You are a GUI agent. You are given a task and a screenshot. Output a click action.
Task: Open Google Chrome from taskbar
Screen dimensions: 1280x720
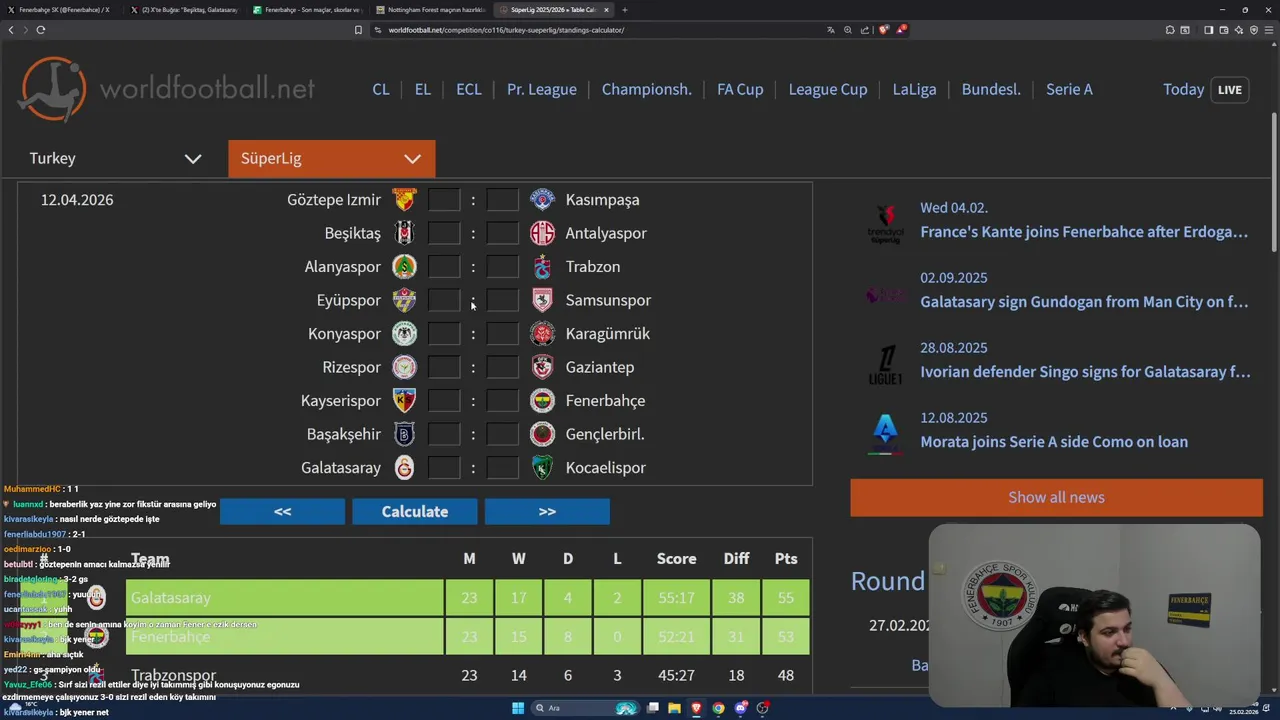718,708
